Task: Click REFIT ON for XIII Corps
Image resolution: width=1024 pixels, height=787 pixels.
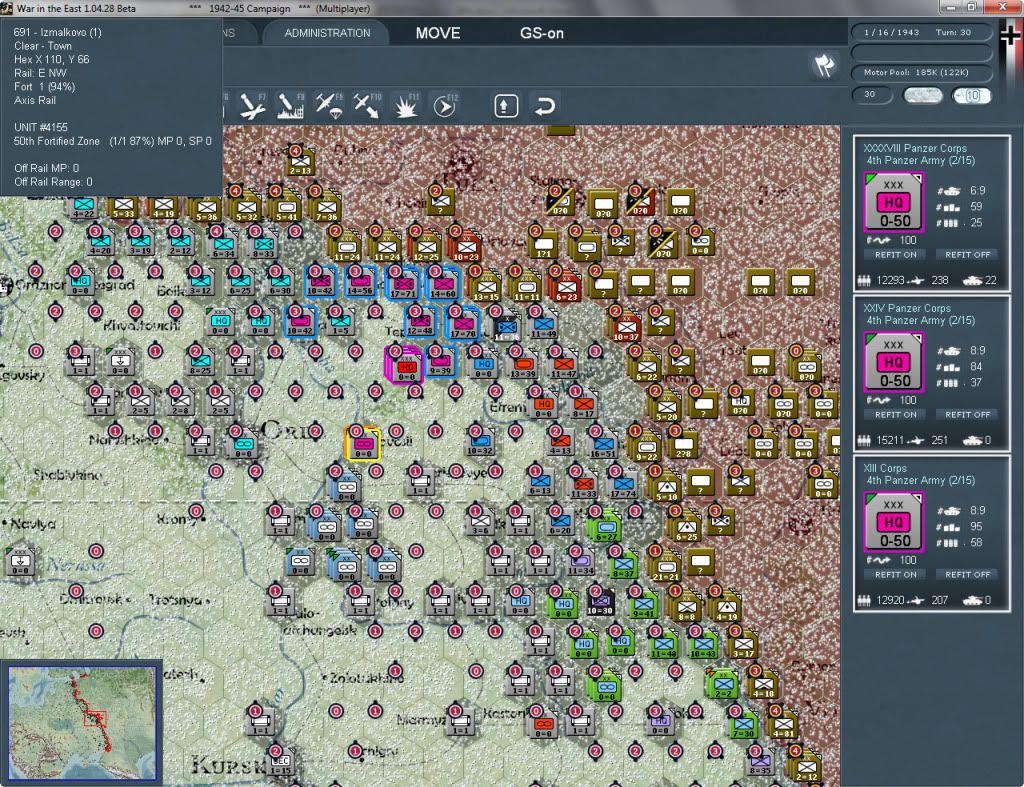Action: coord(895,575)
